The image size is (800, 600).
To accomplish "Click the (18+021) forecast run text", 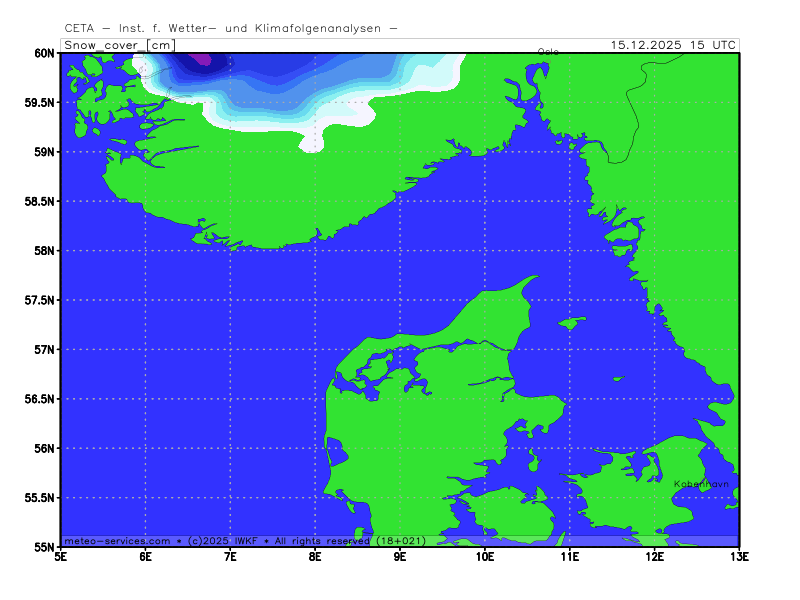I will point(402,540).
